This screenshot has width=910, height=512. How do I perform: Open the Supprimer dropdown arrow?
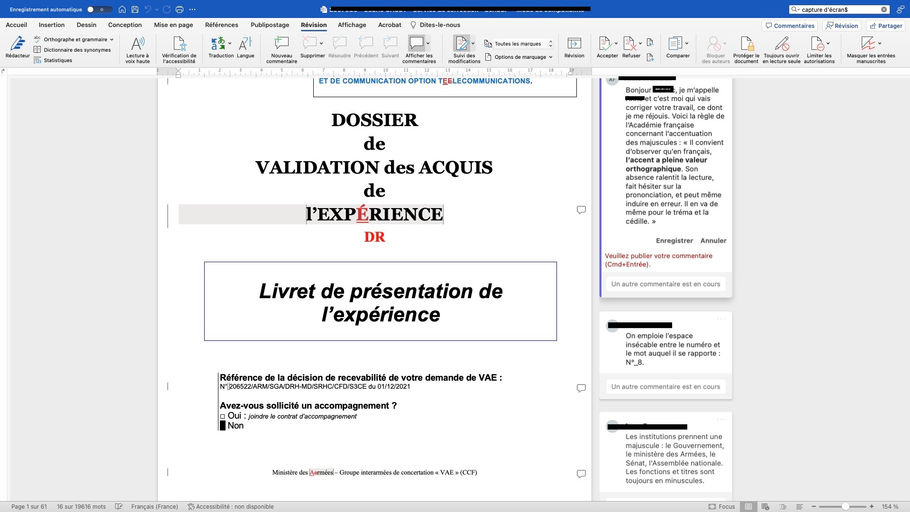(322, 44)
